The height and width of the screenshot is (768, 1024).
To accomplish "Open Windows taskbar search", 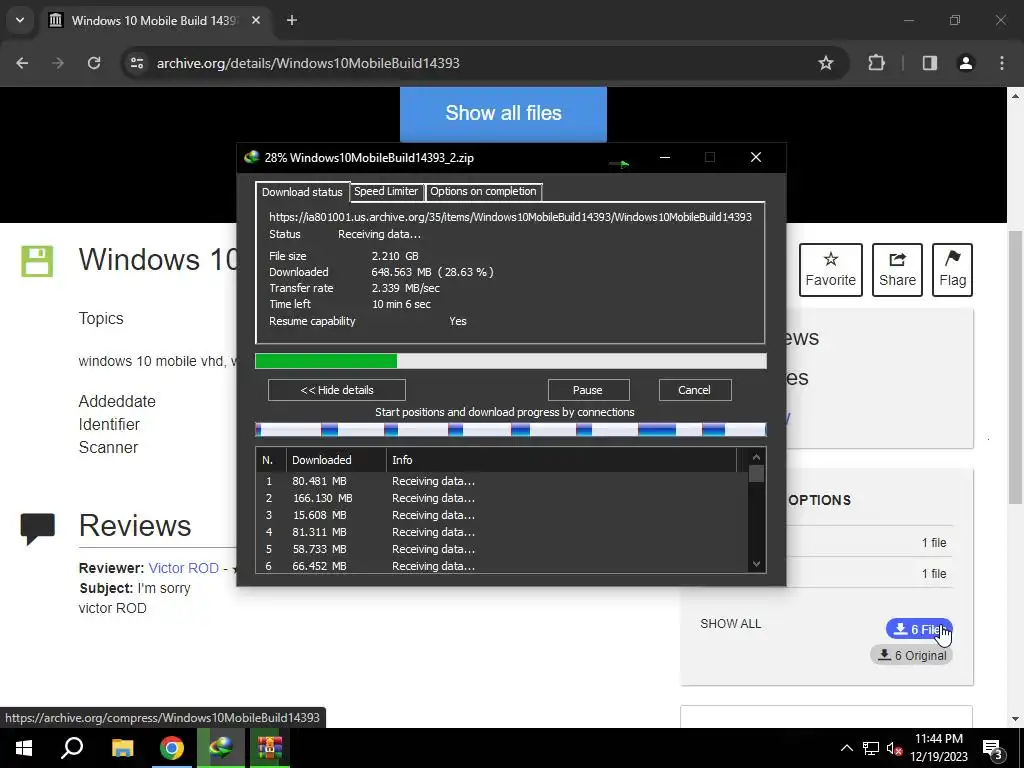I will tap(72, 748).
